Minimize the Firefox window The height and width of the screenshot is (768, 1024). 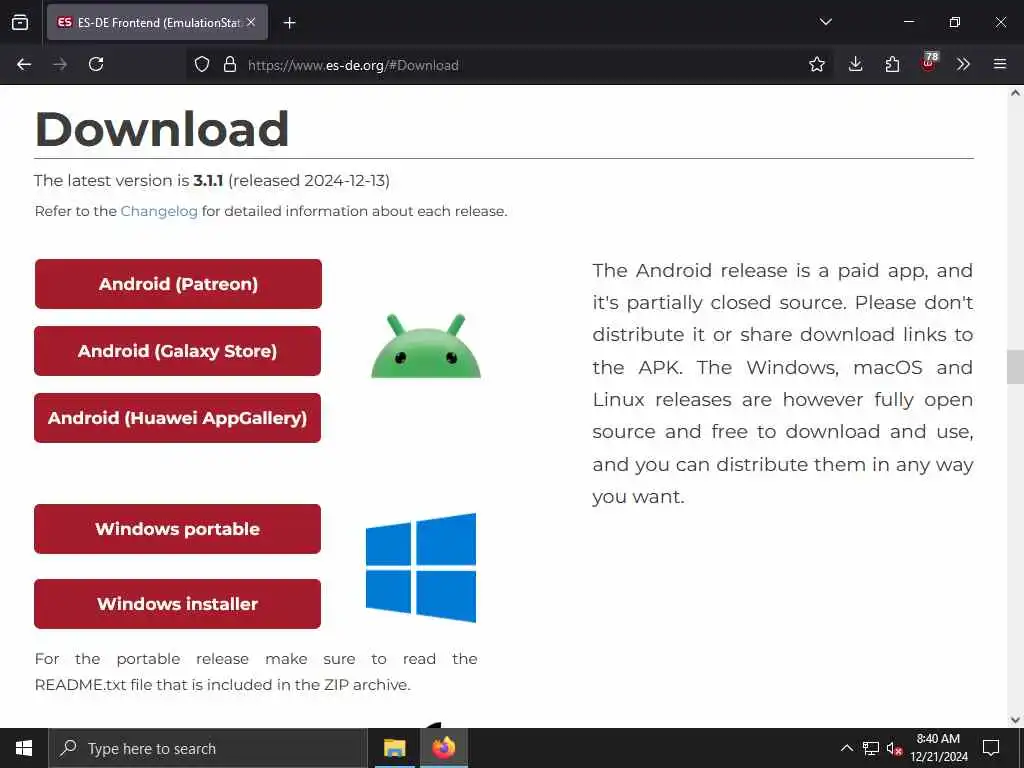coord(908,22)
